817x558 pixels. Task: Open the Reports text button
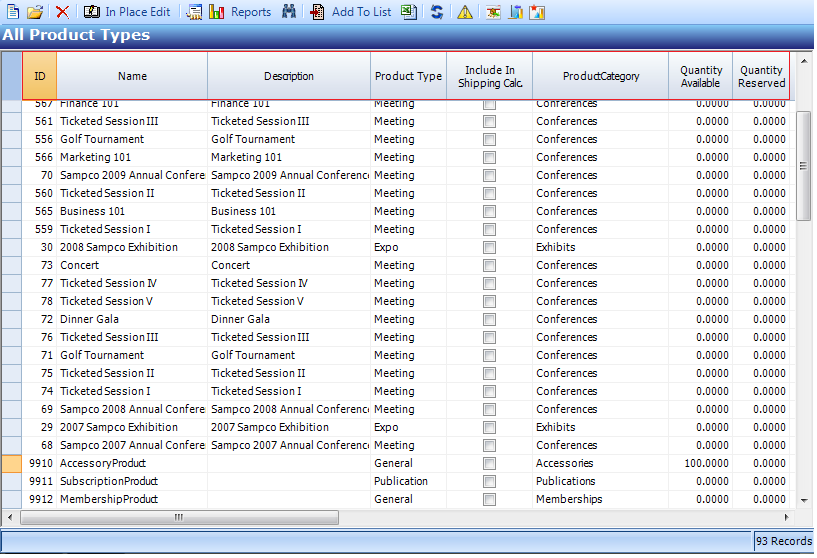coord(251,11)
